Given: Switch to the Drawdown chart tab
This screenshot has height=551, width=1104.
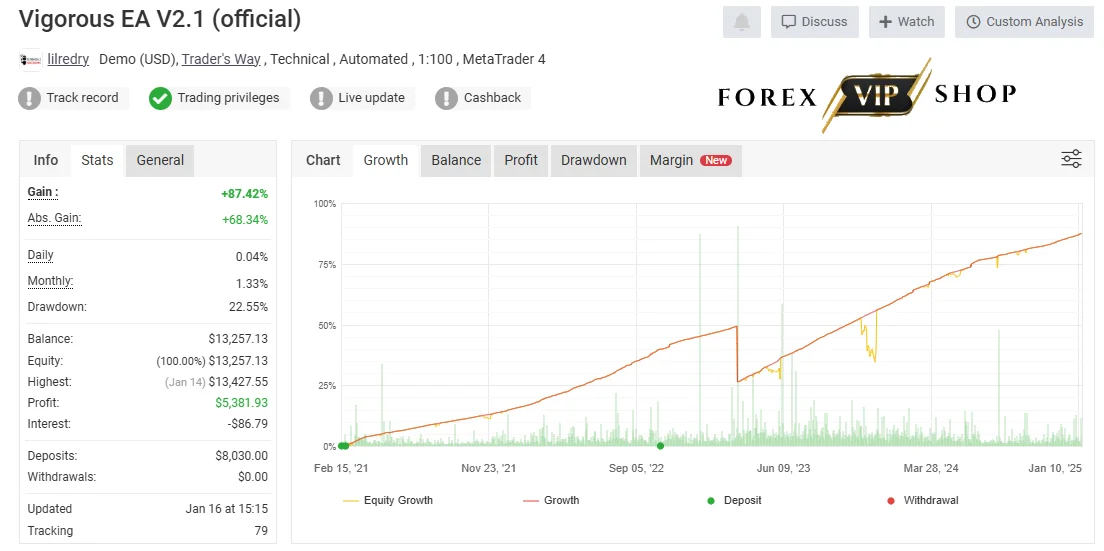Looking at the screenshot, I should [x=594, y=160].
